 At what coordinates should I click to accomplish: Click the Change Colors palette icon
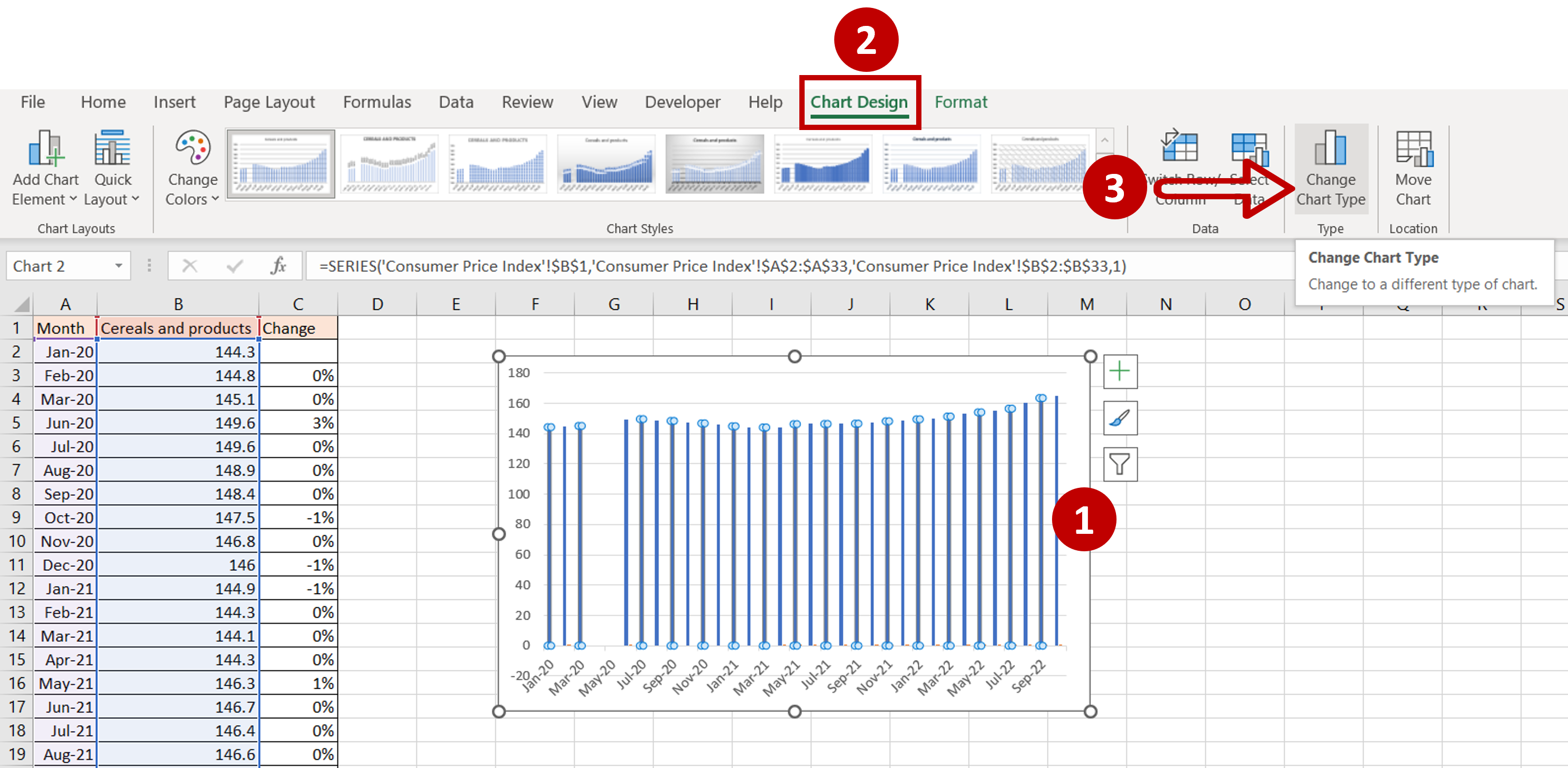point(193,149)
